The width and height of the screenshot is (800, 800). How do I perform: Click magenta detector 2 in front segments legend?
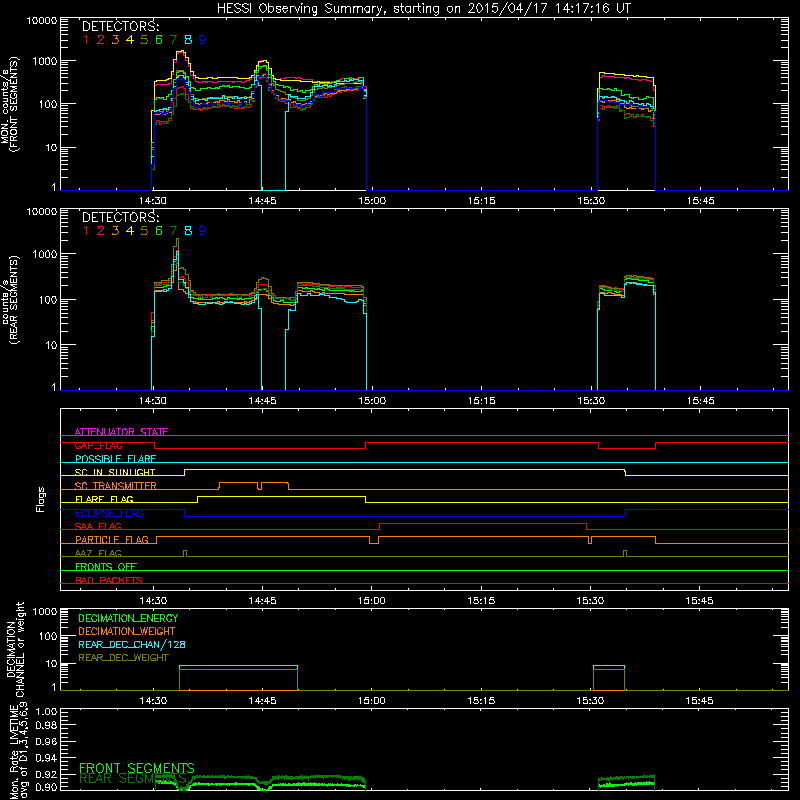101,39
